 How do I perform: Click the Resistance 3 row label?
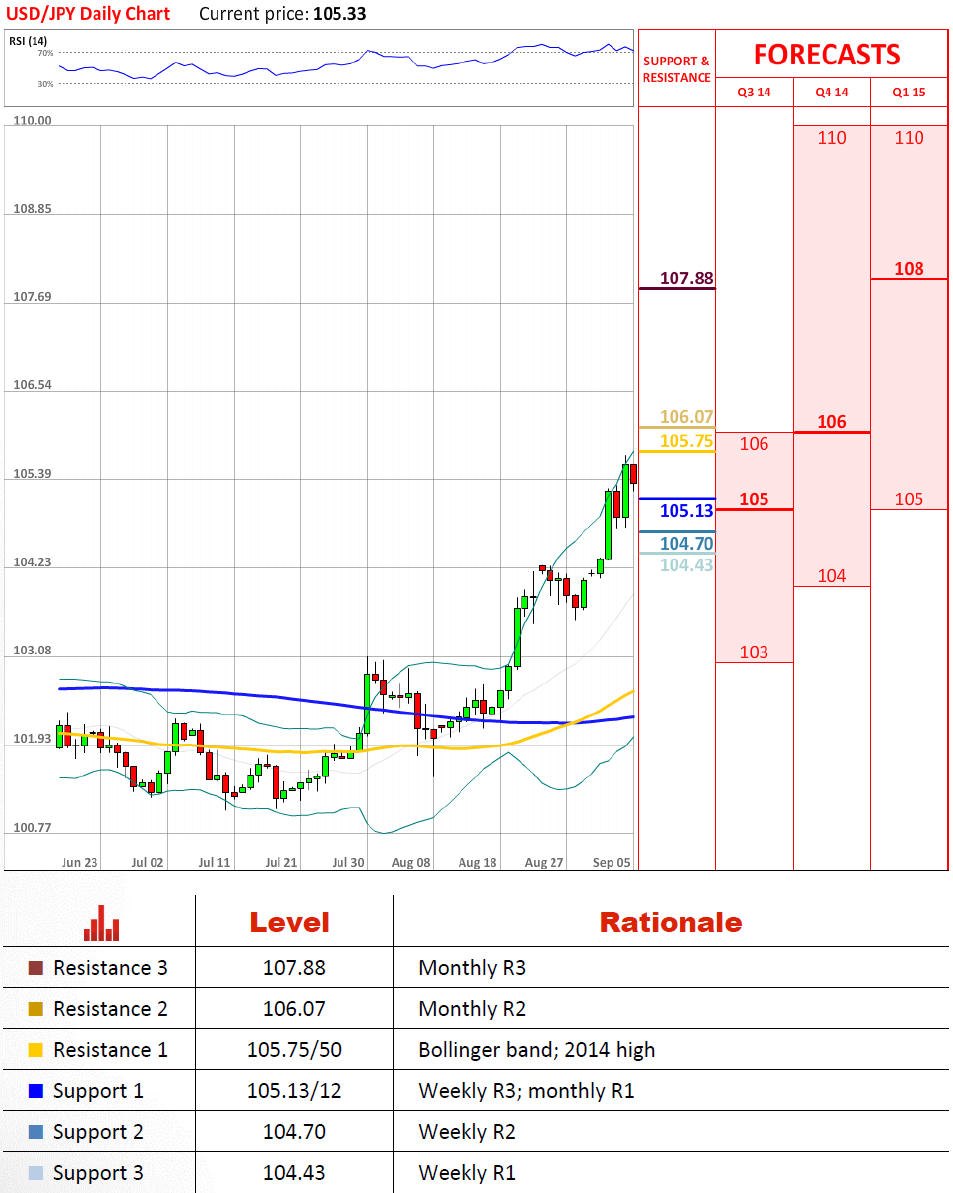tap(110, 968)
